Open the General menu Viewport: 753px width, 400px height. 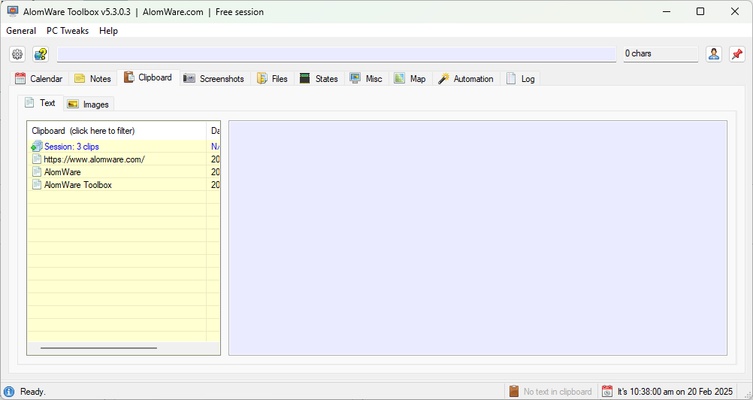[x=21, y=31]
